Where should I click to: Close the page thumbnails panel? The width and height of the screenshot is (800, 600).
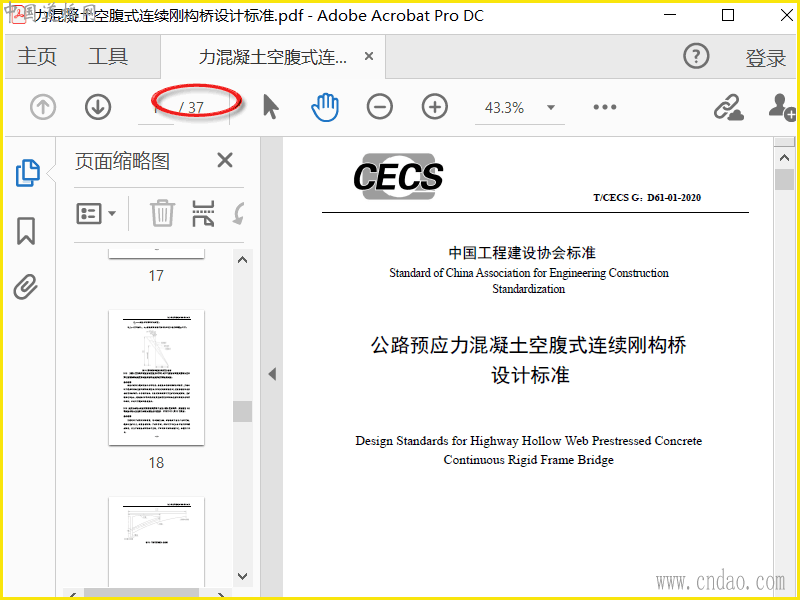tap(225, 160)
